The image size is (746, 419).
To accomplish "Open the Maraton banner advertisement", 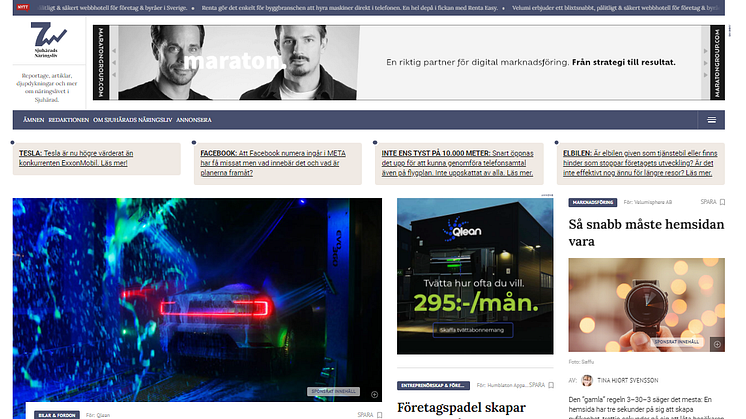I will (x=420, y=62).
